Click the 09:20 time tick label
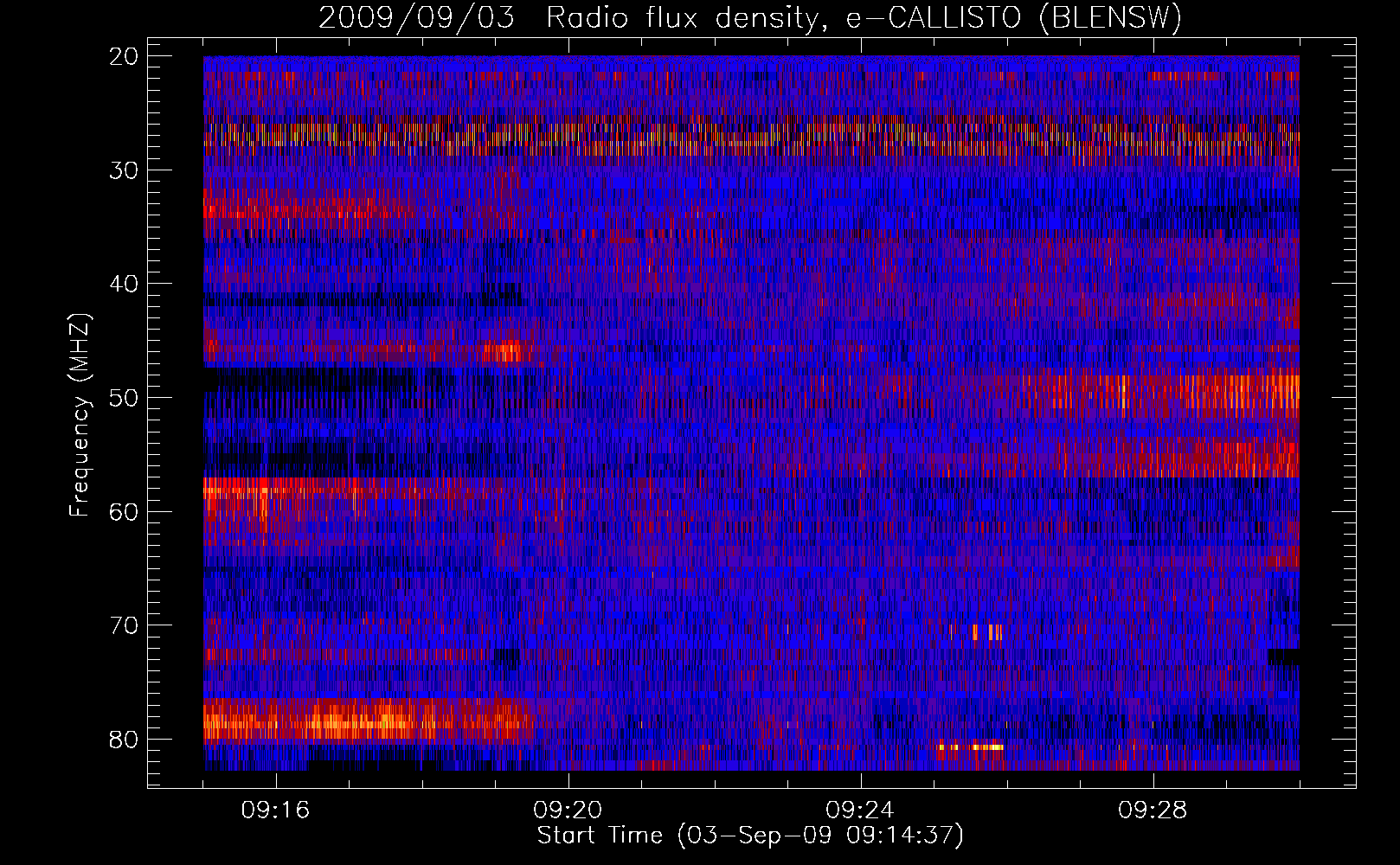 568,811
